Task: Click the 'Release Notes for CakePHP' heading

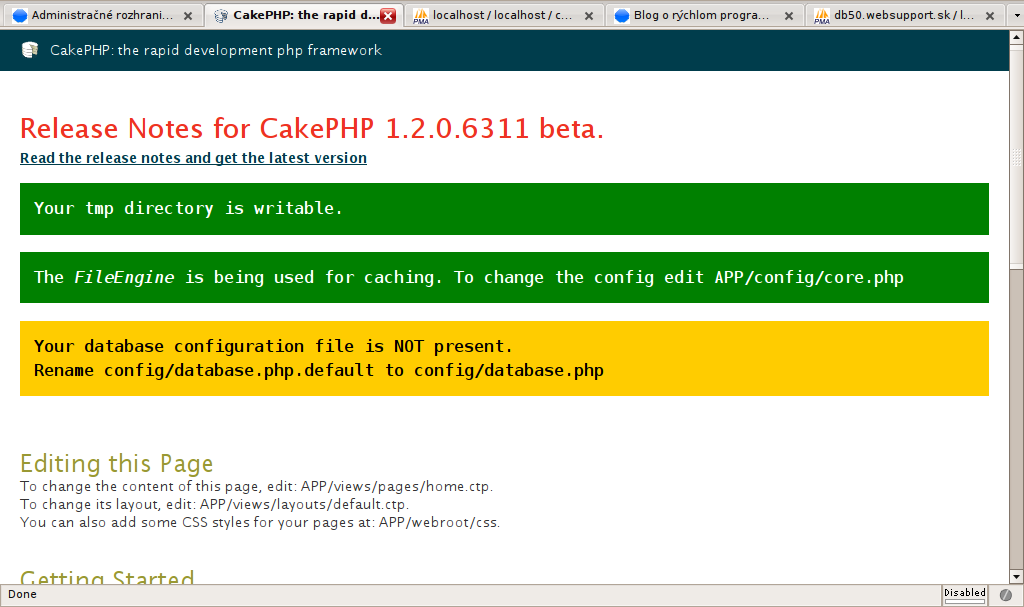Action: coord(312,129)
